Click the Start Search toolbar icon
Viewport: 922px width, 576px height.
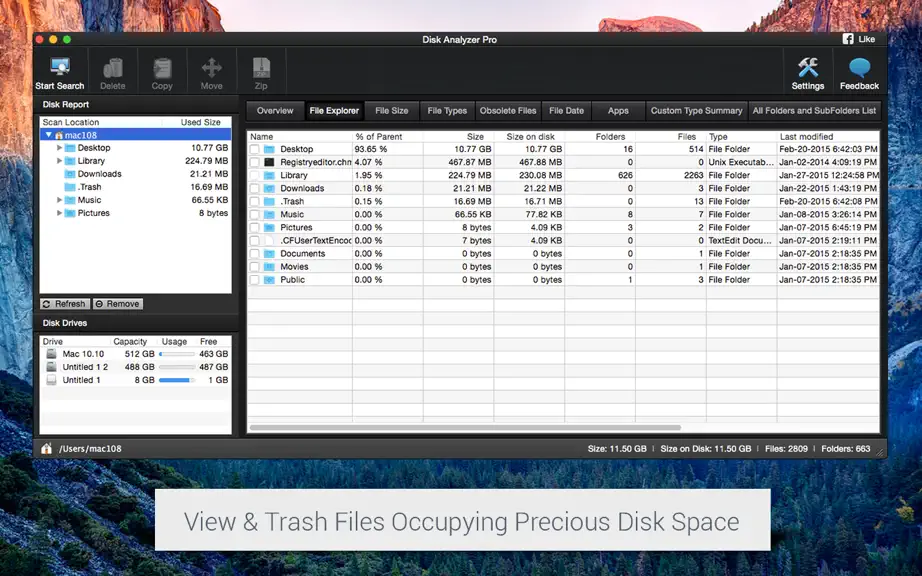(59, 67)
